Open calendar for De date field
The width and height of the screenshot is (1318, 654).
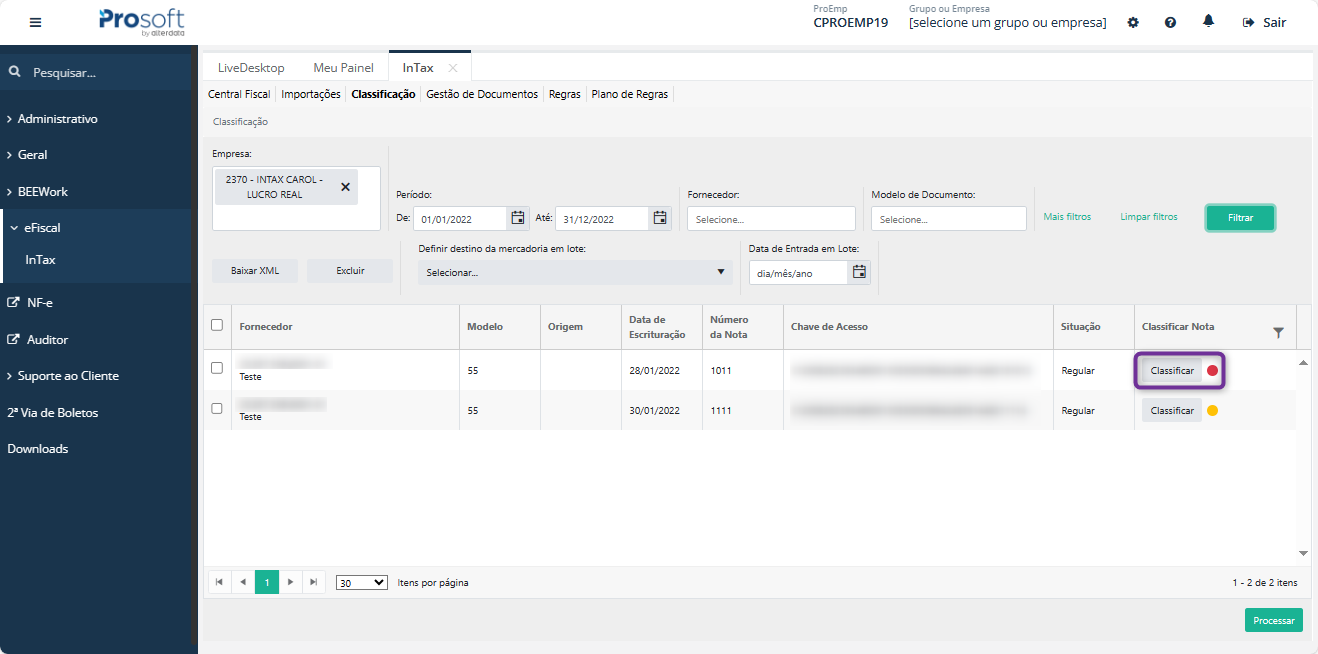point(518,218)
